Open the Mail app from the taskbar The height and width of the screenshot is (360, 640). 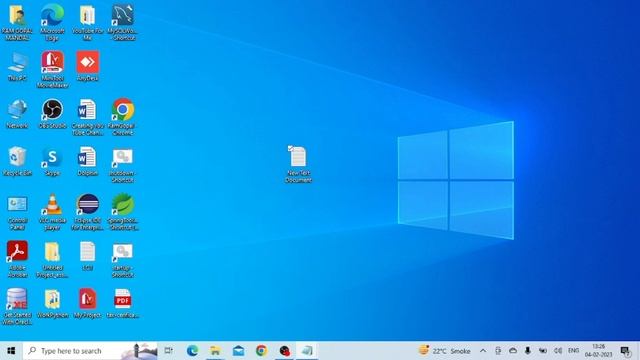238,351
